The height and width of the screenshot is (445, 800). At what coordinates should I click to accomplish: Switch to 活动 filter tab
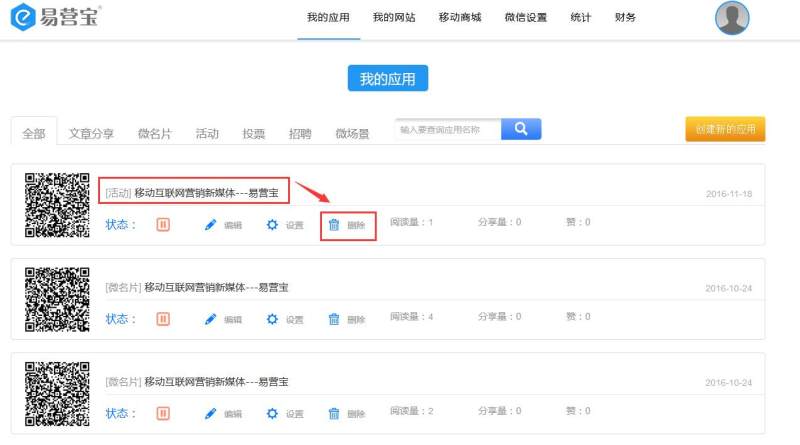click(207, 134)
